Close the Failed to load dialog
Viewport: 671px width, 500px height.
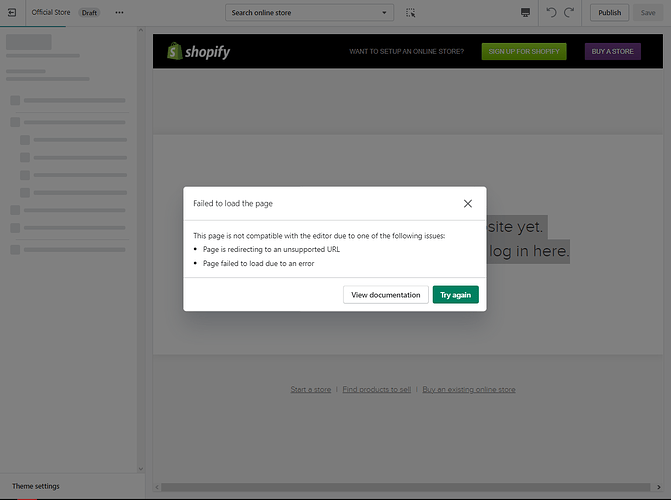click(x=468, y=204)
